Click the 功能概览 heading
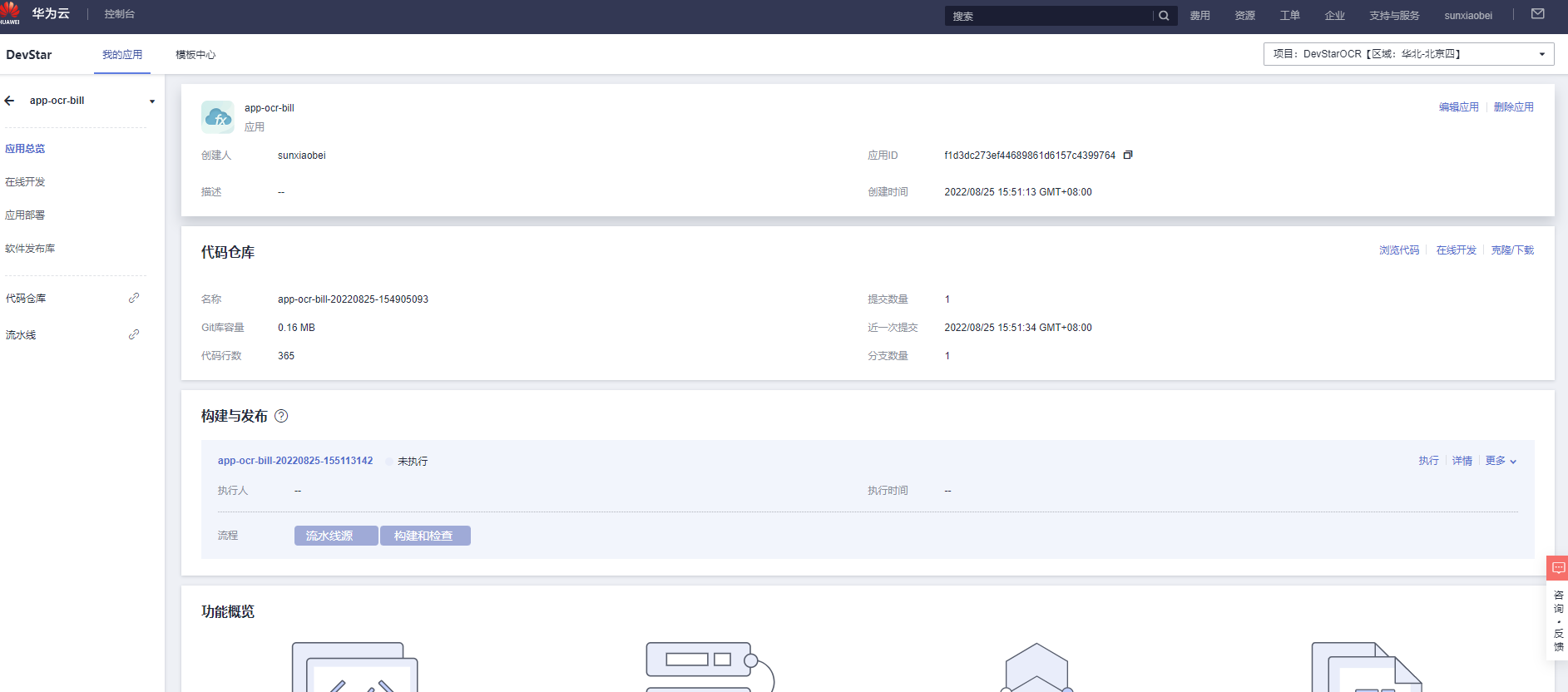This screenshot has height=692, width=1568. click(228, 612)
